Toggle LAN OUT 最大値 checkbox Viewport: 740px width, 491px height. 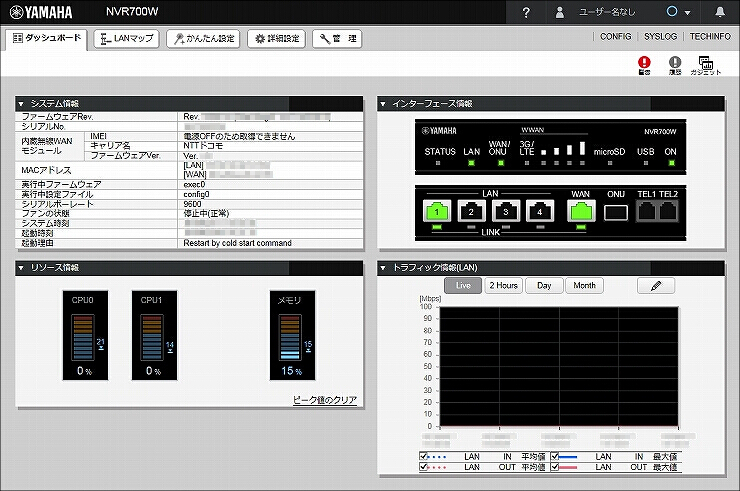tap(555, 467)
